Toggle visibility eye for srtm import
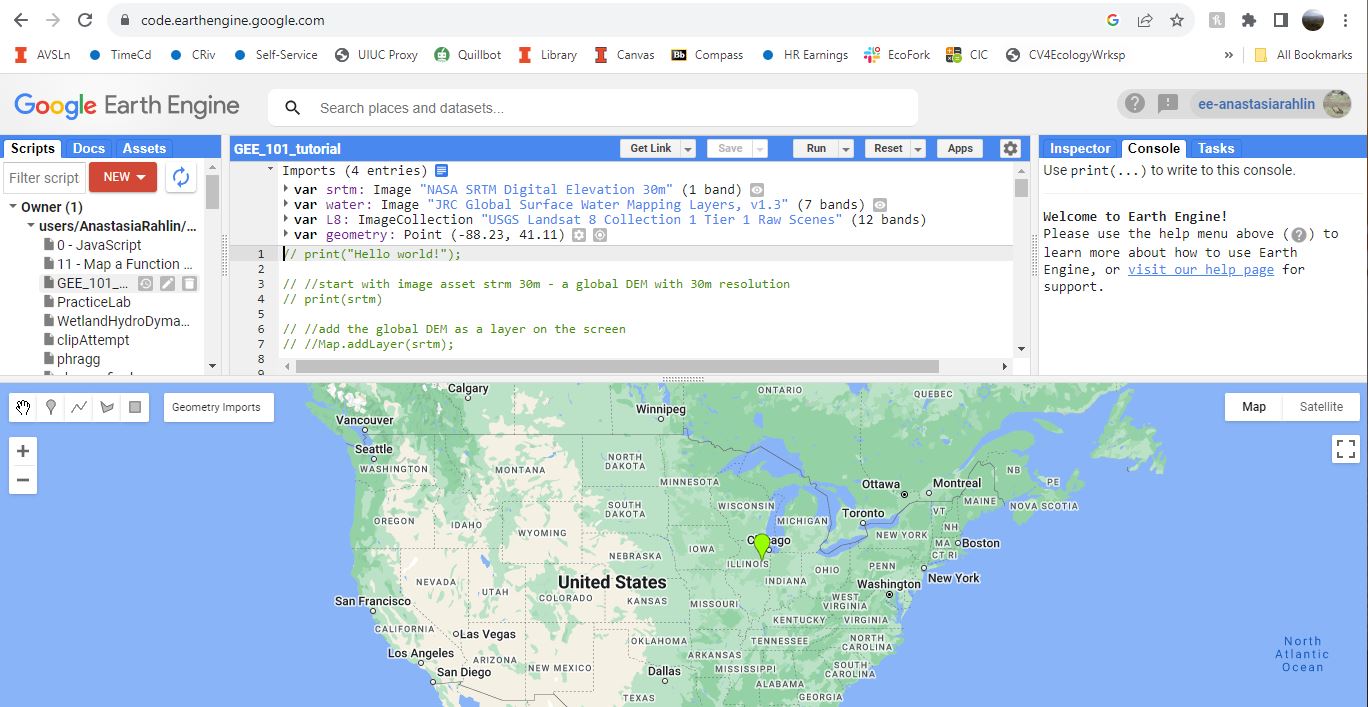Screen dimensions: 1368x707 757,190
